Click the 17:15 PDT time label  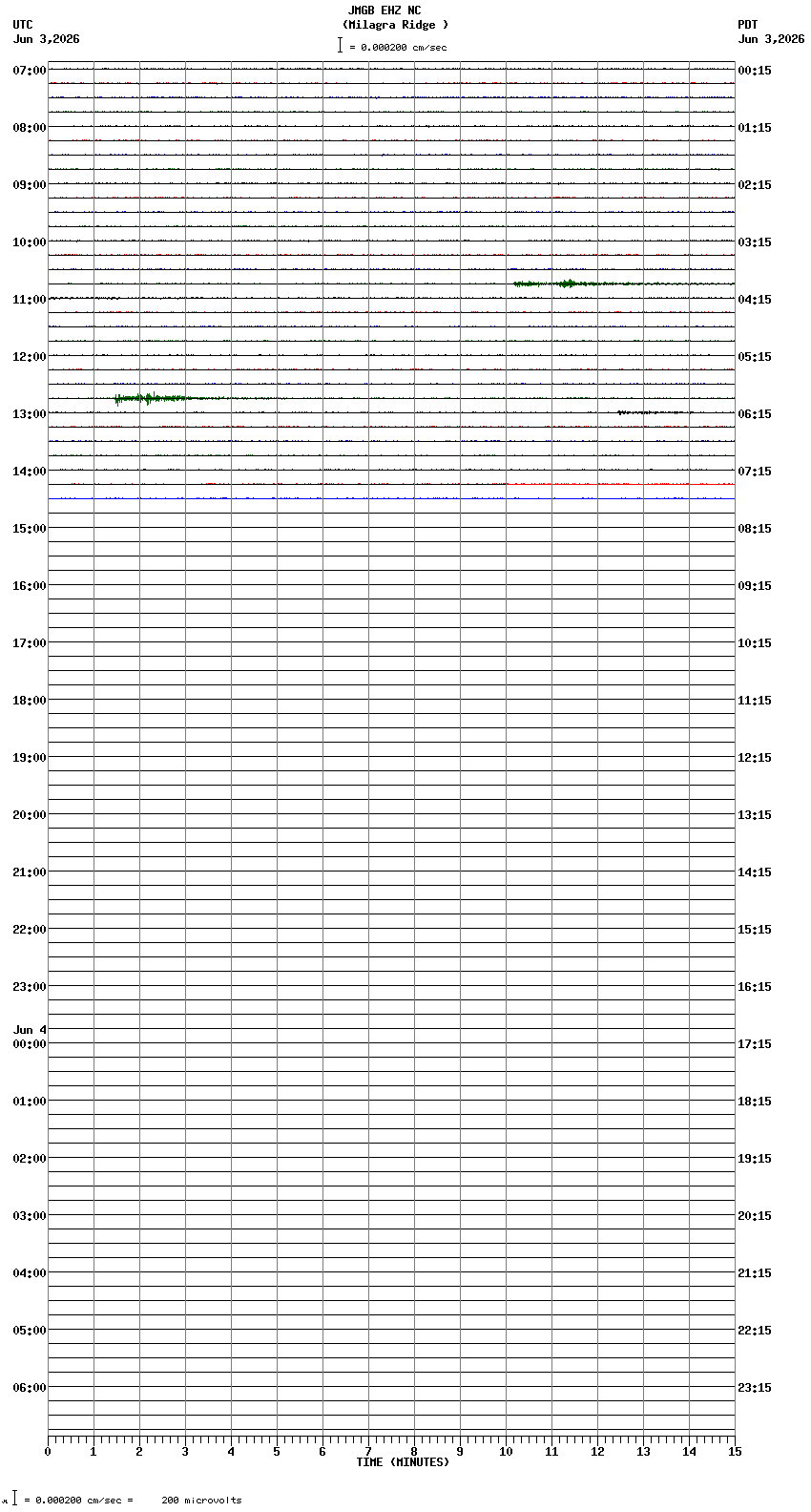click(755, 1044)
